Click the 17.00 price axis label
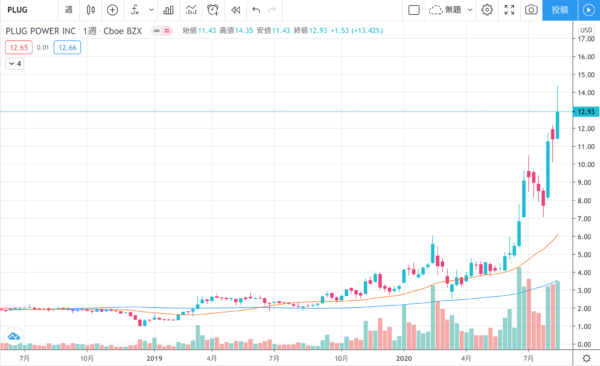 [586, 39]
